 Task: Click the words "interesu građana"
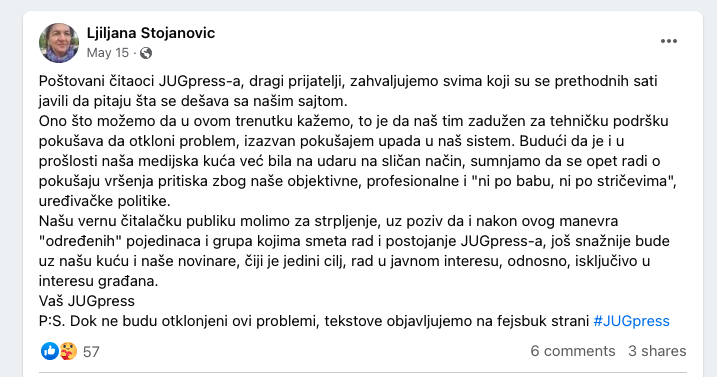point(98,281)
